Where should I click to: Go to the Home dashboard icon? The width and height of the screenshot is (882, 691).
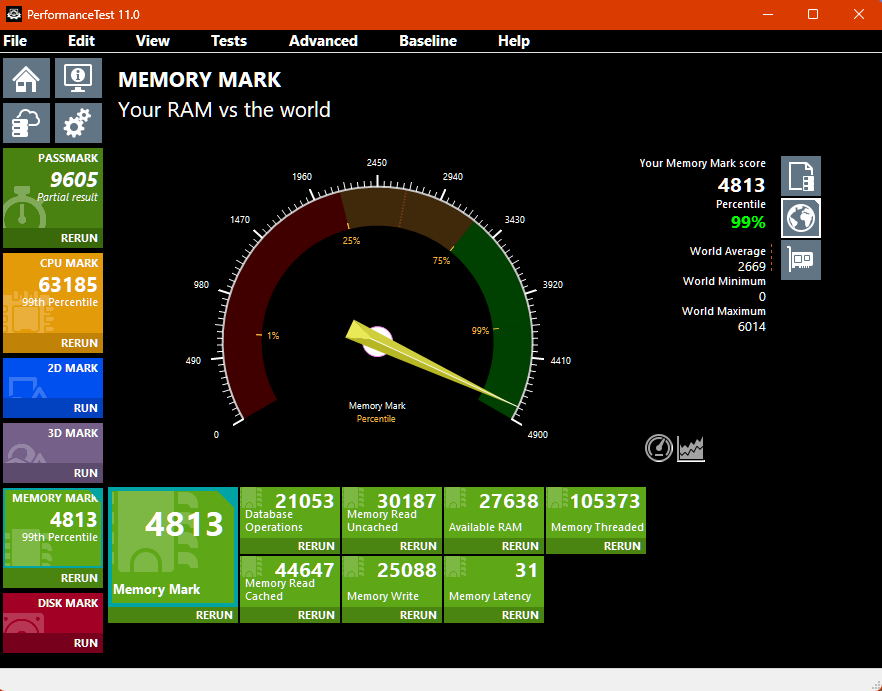click(x=26, y=78)
